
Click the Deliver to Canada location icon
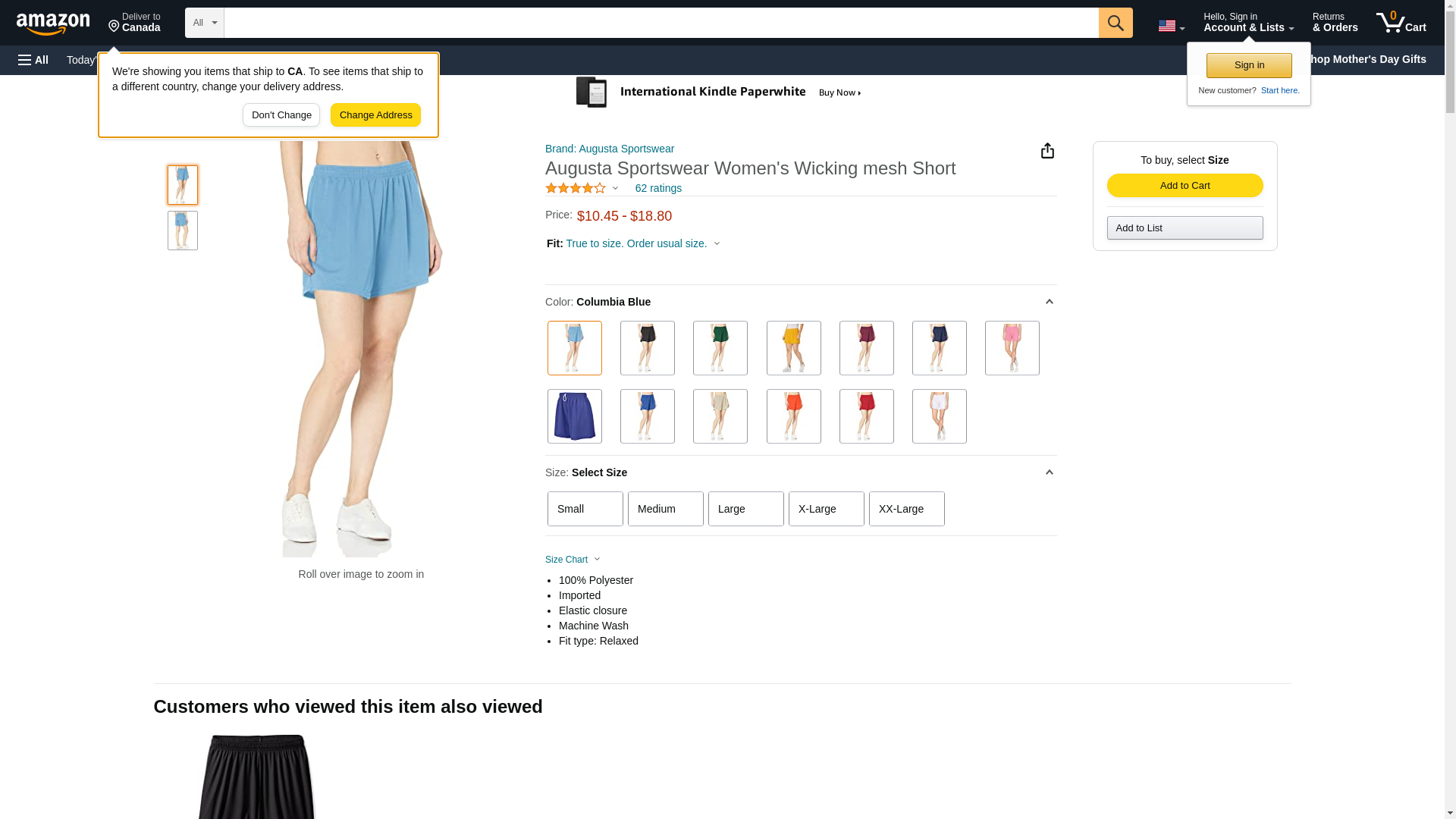click(x=115, y=27)
